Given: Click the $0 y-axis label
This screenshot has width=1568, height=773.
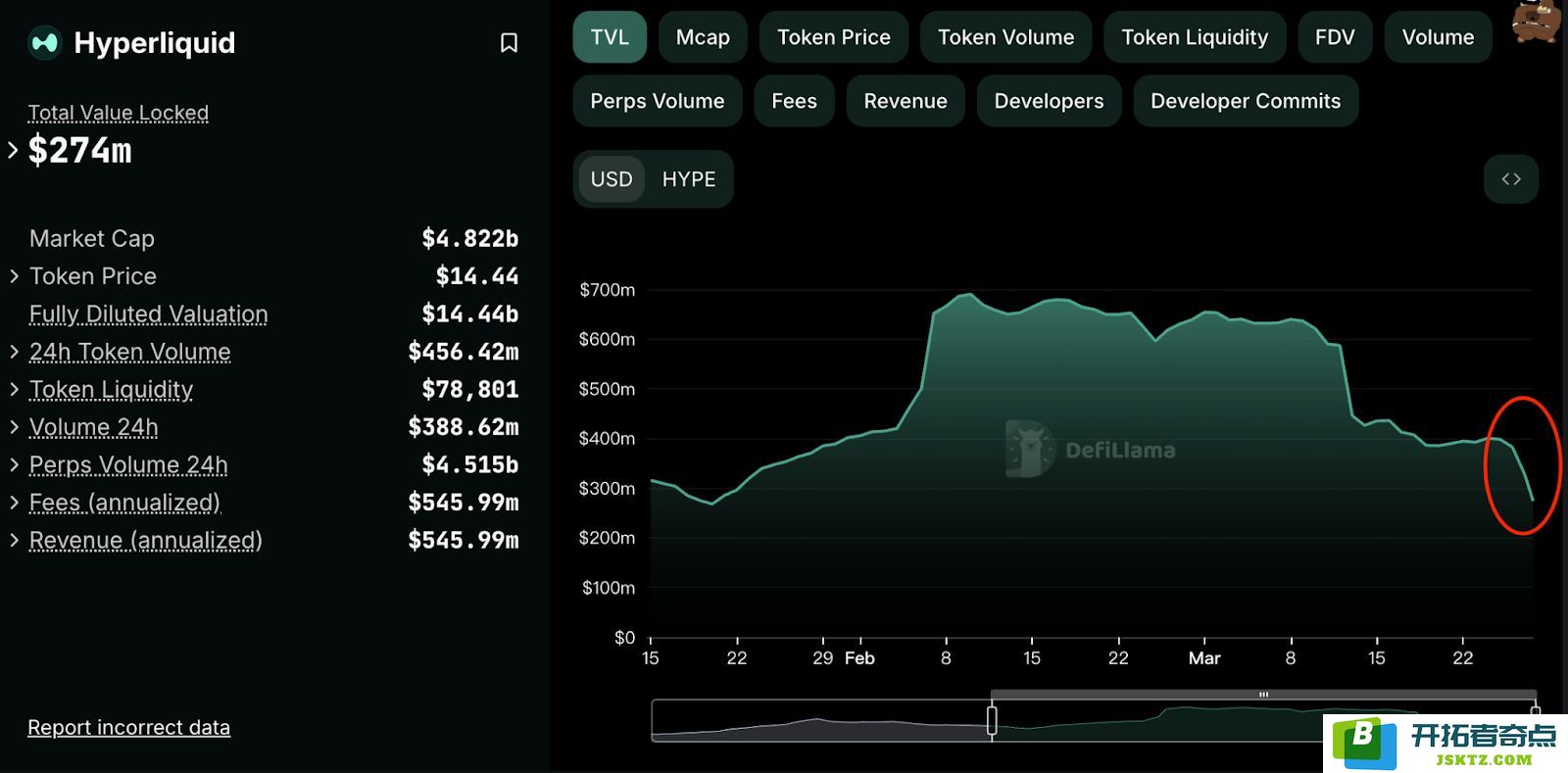Looking at the screenshot, I should (x=624, y=638).
